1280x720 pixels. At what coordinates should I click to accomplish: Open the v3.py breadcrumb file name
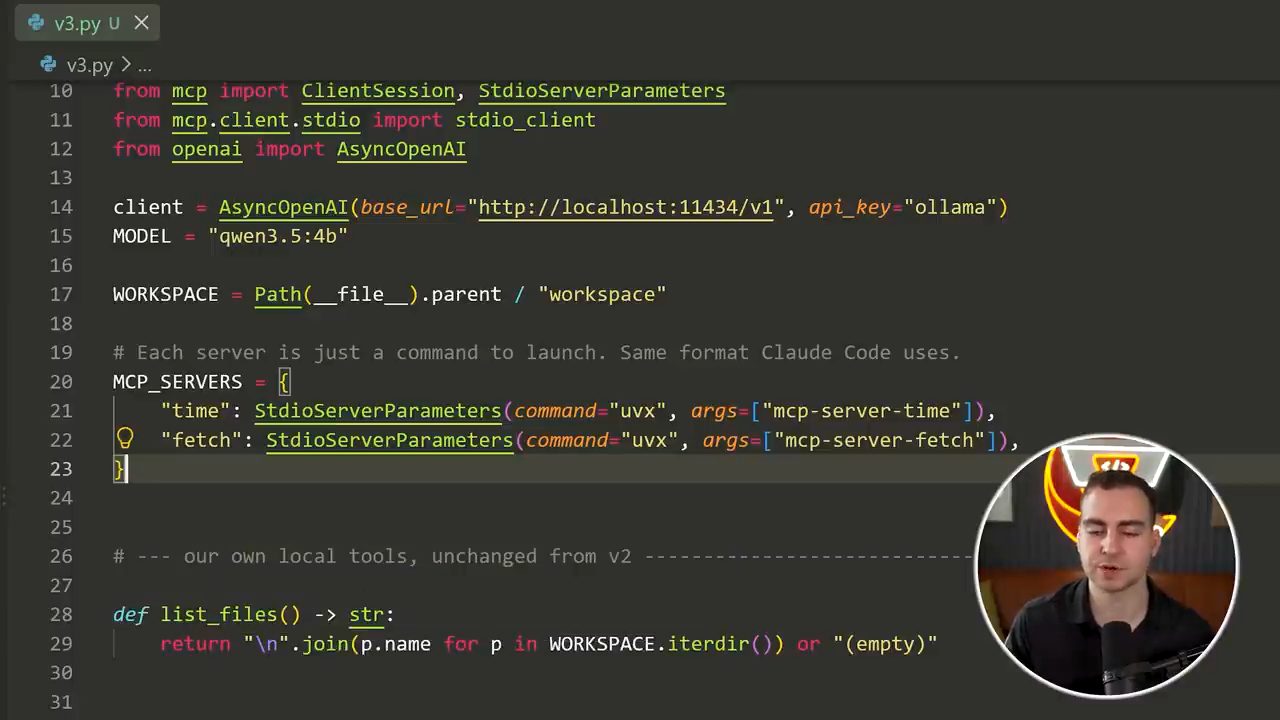[89, 66]
